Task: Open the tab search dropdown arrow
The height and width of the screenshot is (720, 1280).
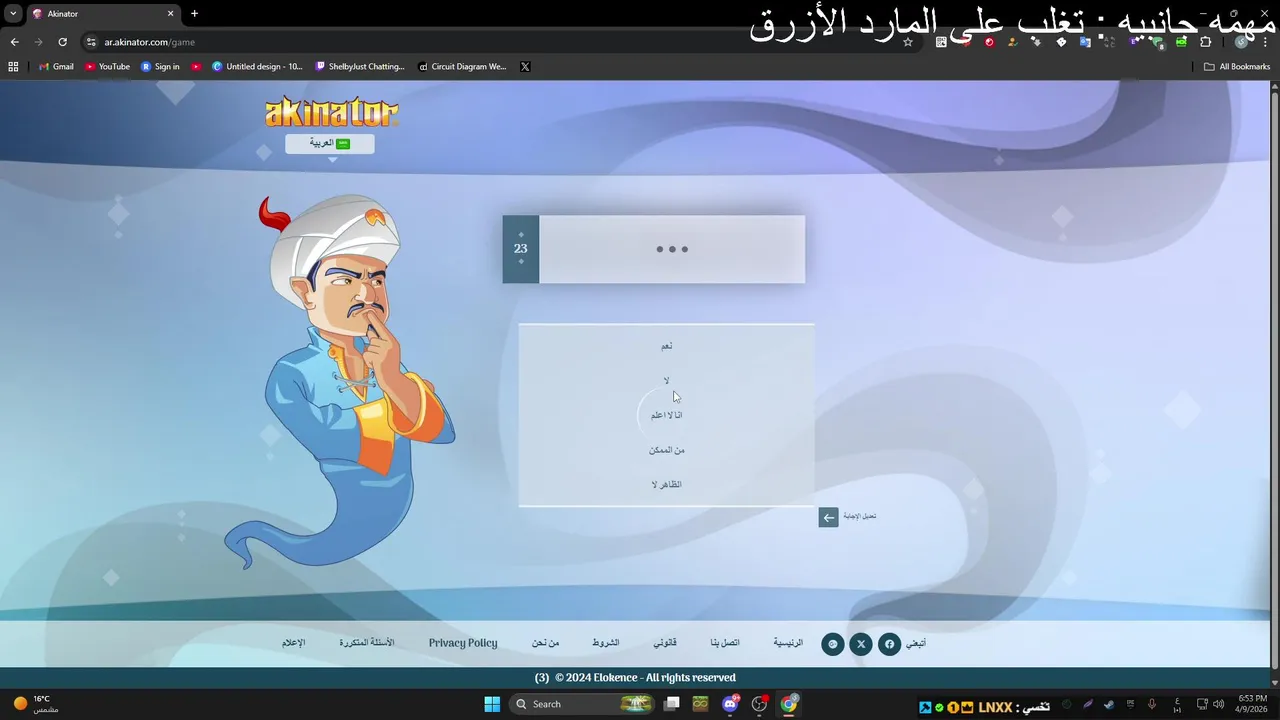Action: point(13,14)
